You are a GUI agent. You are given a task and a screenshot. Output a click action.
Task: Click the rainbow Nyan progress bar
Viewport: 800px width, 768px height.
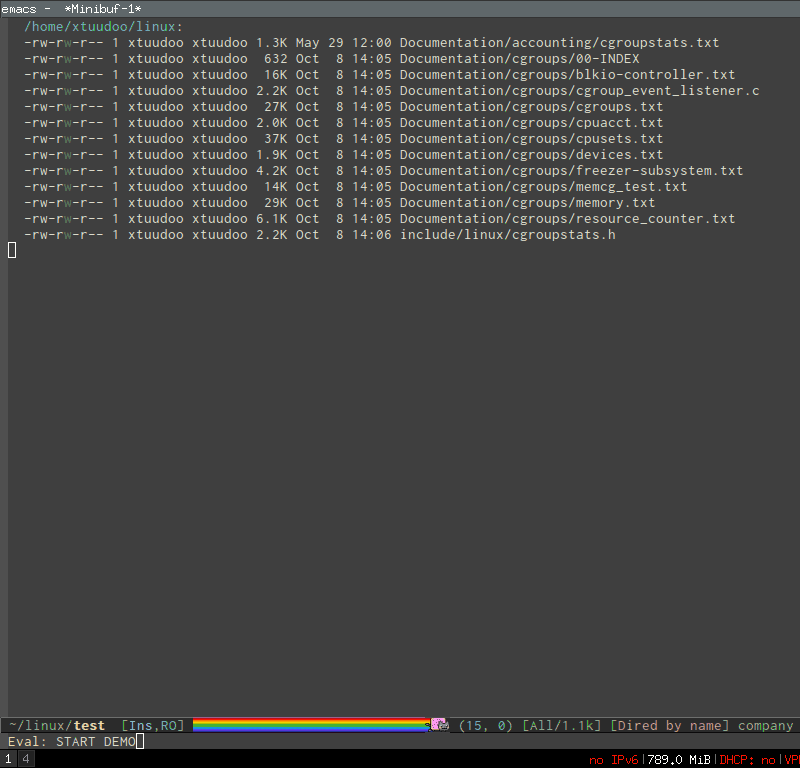pyautogui.click(x=310, y=725)
